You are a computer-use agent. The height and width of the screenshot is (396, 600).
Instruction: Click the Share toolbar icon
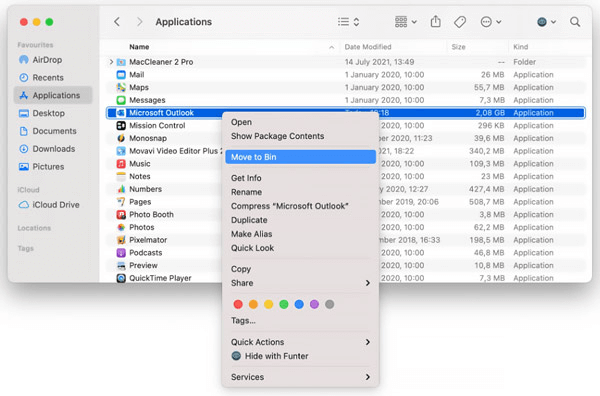pos(435,21)
